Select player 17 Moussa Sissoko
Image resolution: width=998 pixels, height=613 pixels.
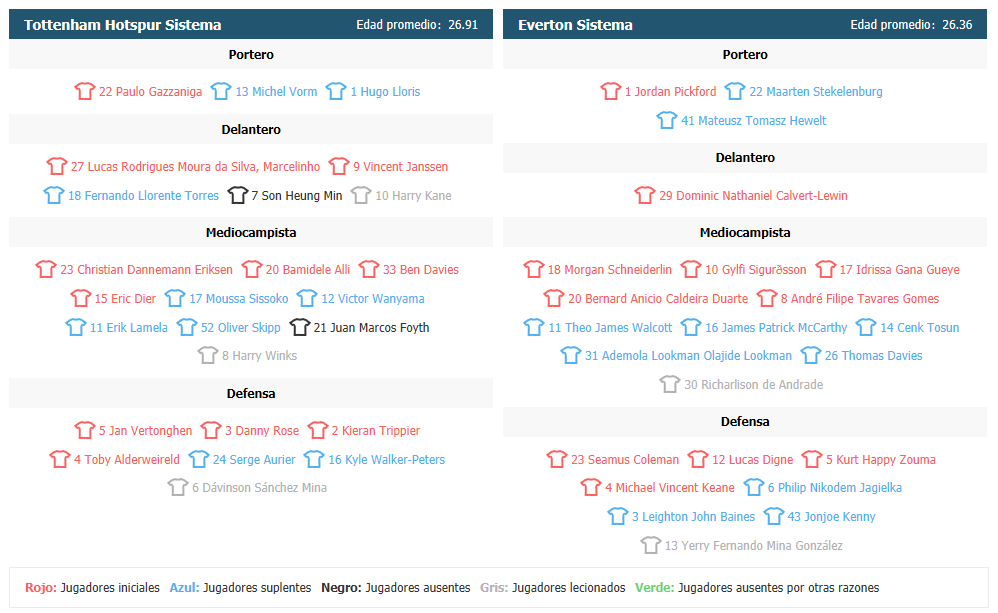(239, 299)
